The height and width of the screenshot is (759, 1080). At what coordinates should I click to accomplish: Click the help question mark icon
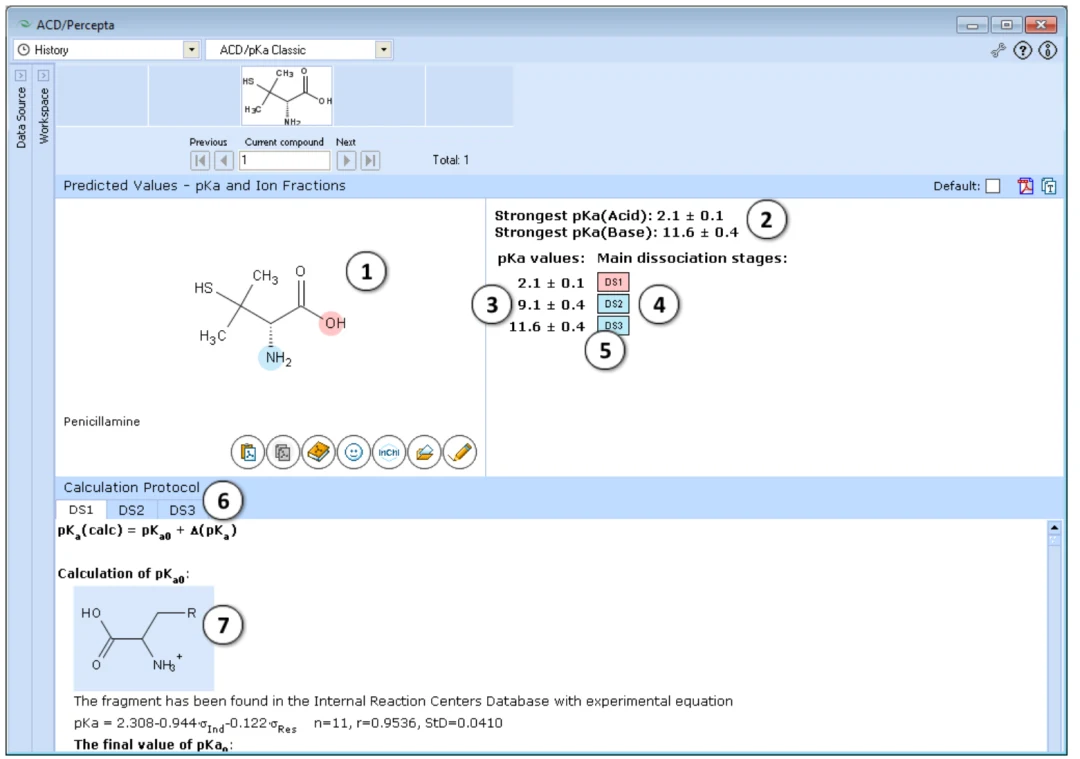click(1023, 50)
